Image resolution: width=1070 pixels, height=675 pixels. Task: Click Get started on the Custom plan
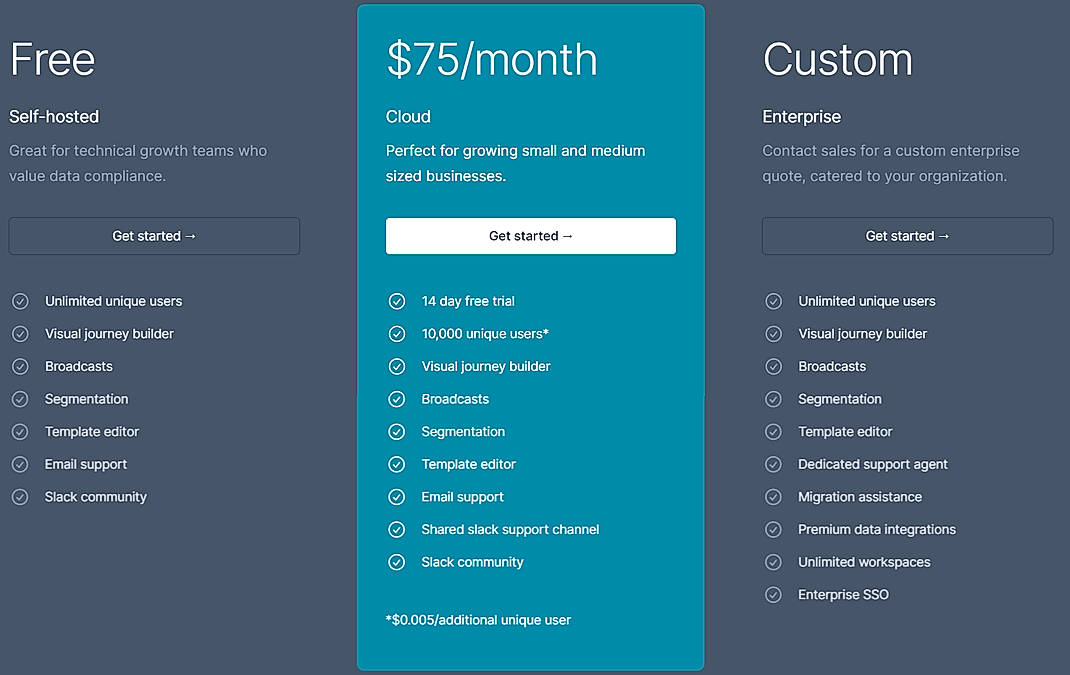point(907,236)
